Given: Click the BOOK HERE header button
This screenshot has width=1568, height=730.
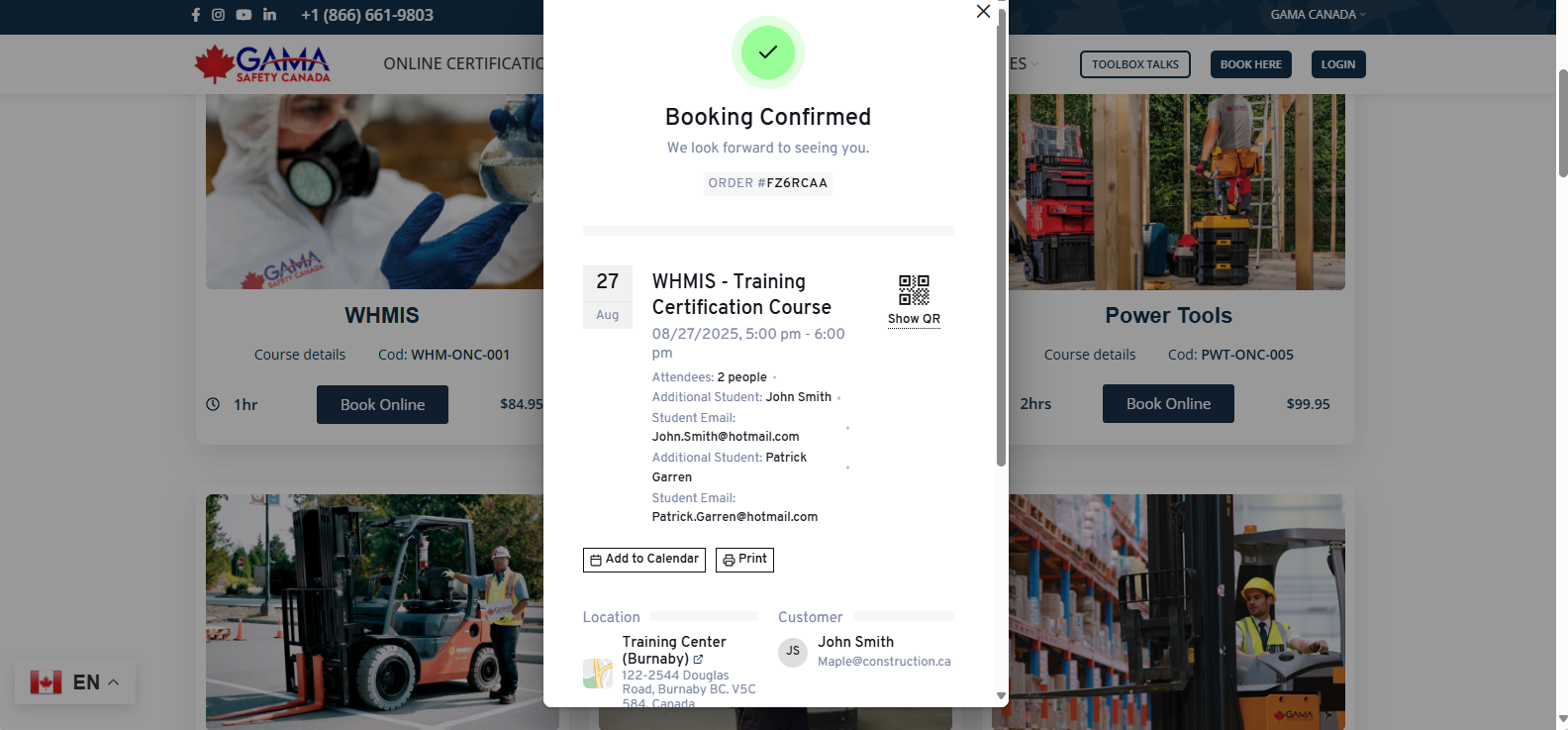Looking at the screenshot, I should [1251, 64].
